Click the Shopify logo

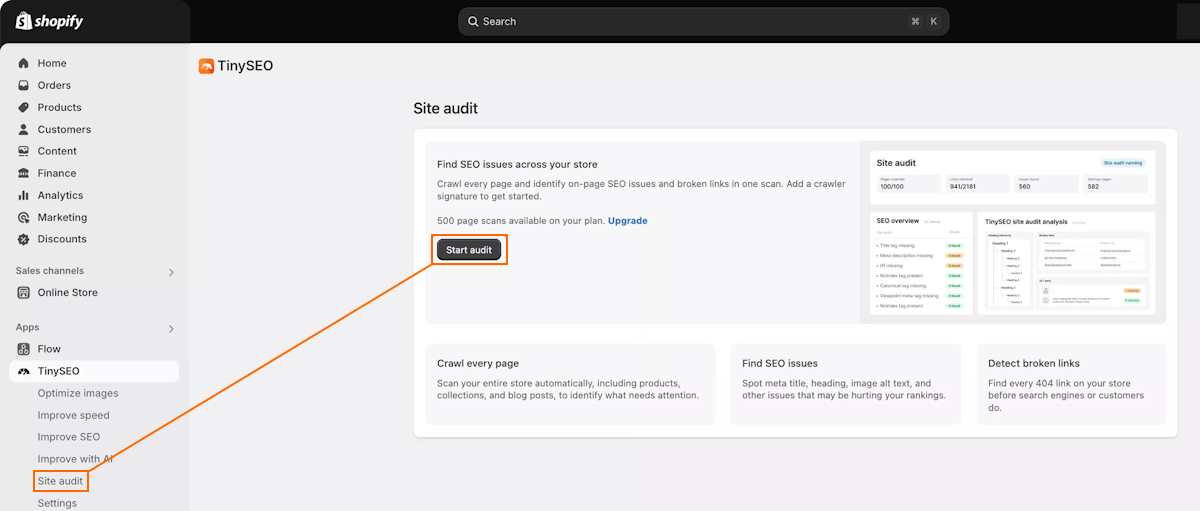click(x=50, y=21)
